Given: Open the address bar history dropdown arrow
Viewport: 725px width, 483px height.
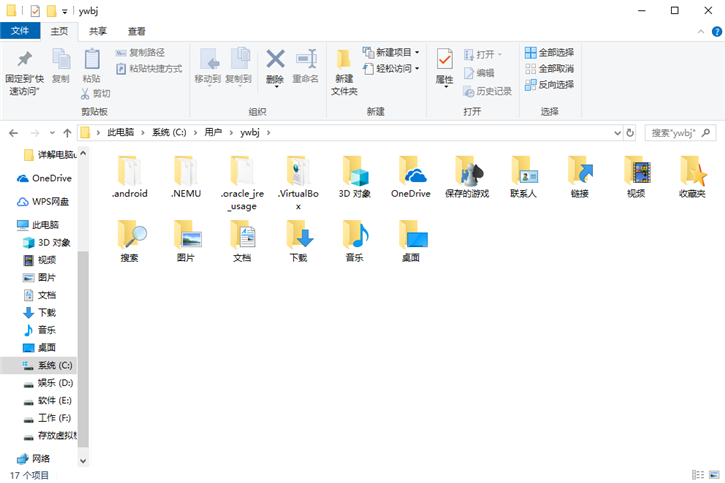Looking at the screenshot, I should pos(615,132).
